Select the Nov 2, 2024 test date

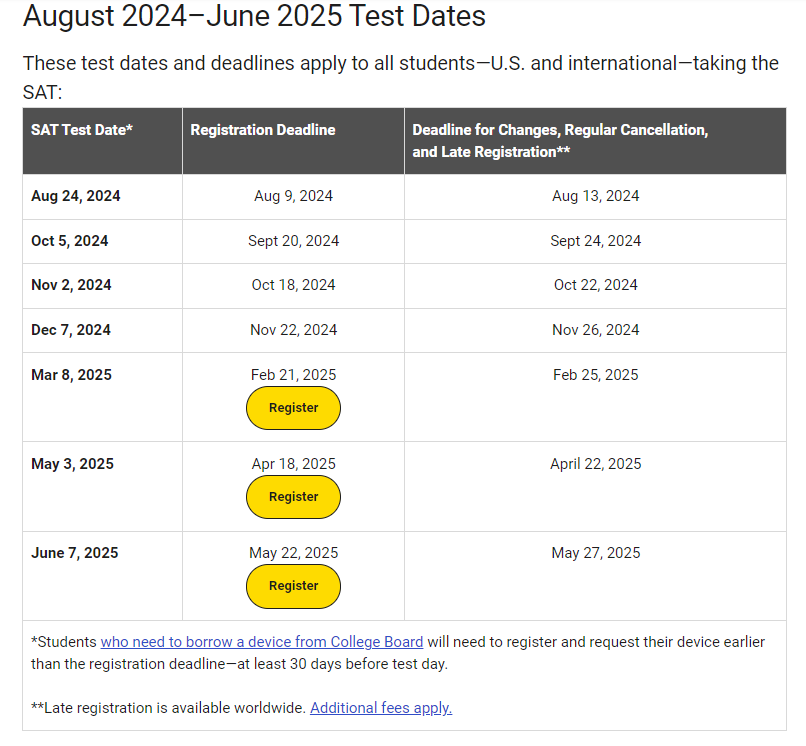pyautogui.click(x=71, y=285)
